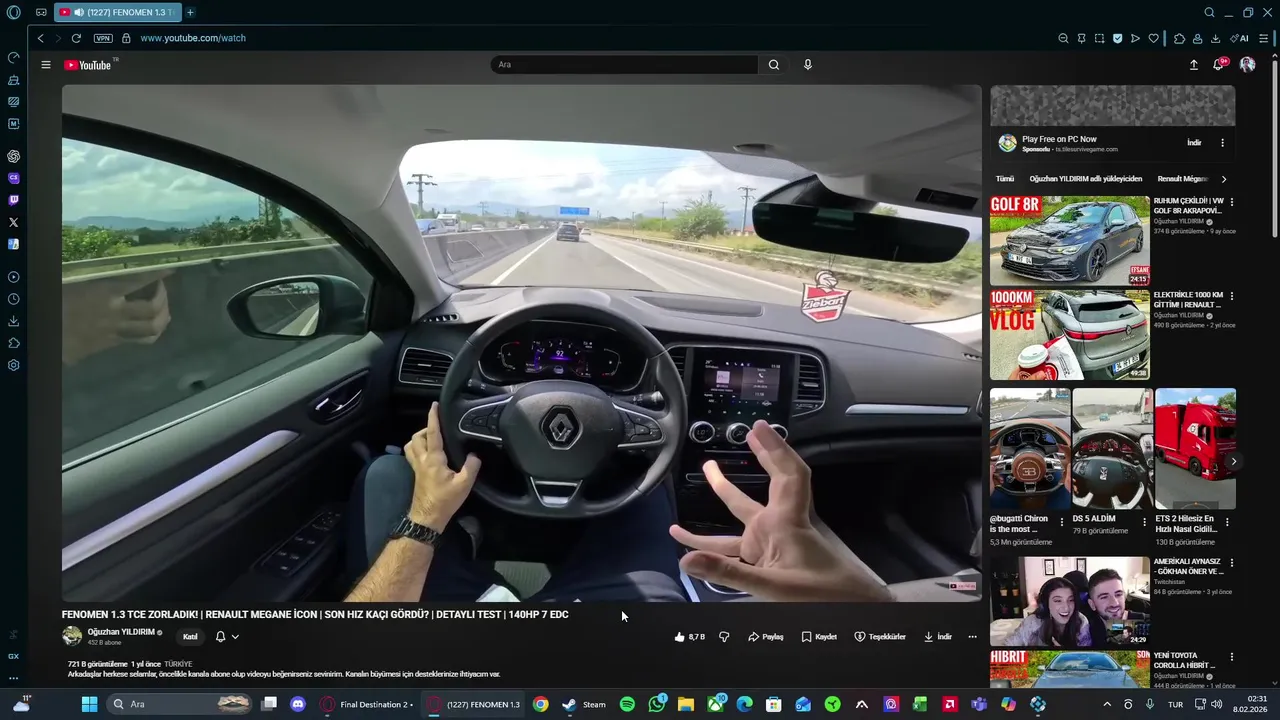The height and width of the screenshot is (720, 1280).
Task: Click the Katıl join button
Action: [x=190, y=637]
